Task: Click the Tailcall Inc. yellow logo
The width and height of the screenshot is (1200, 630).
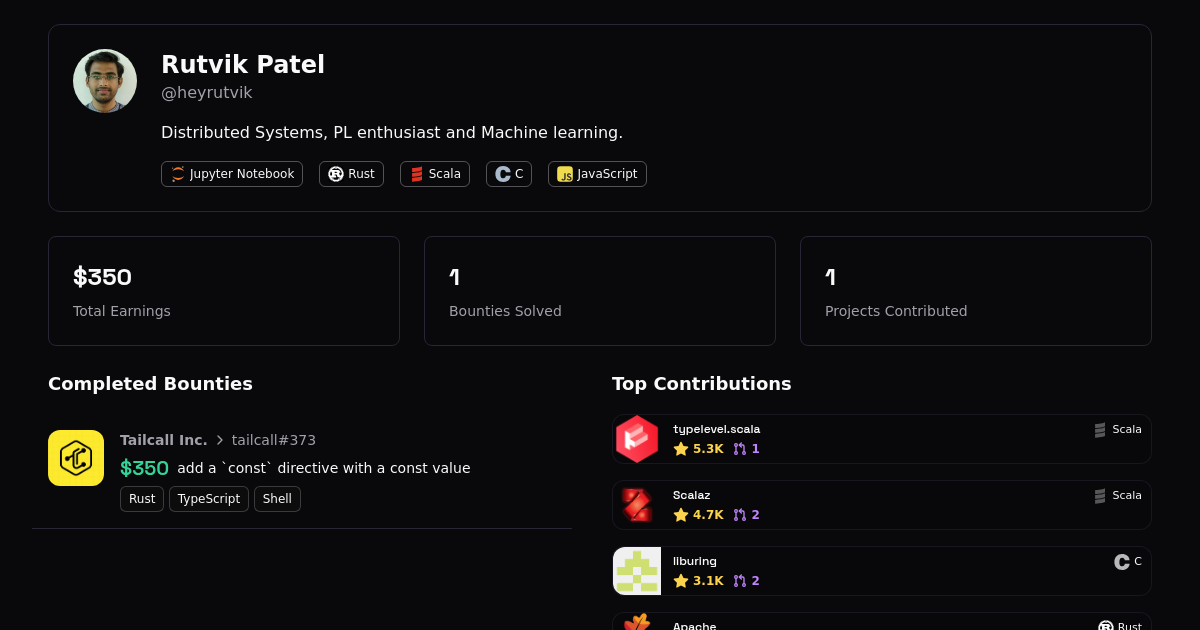Action: (76, 458)
